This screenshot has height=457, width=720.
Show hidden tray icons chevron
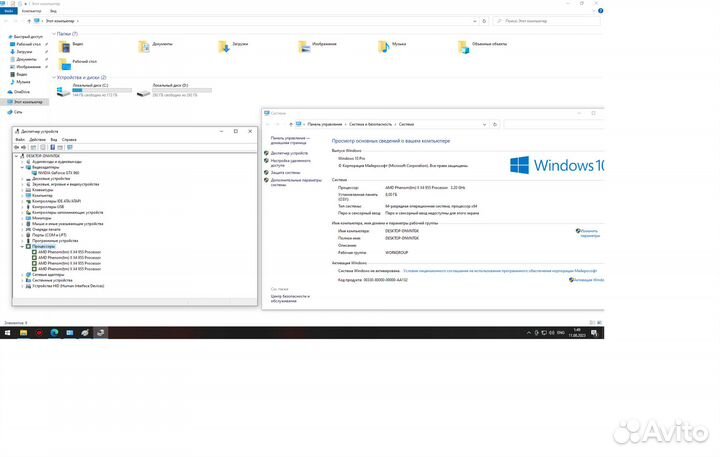529,333
